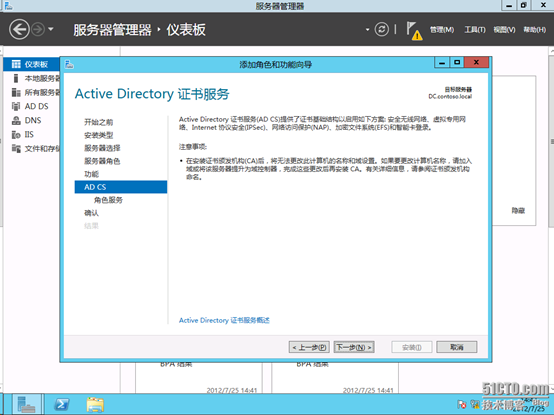Click the 取消 button in wizard
This screenshot has width=554, height=415.
(456, 347)
